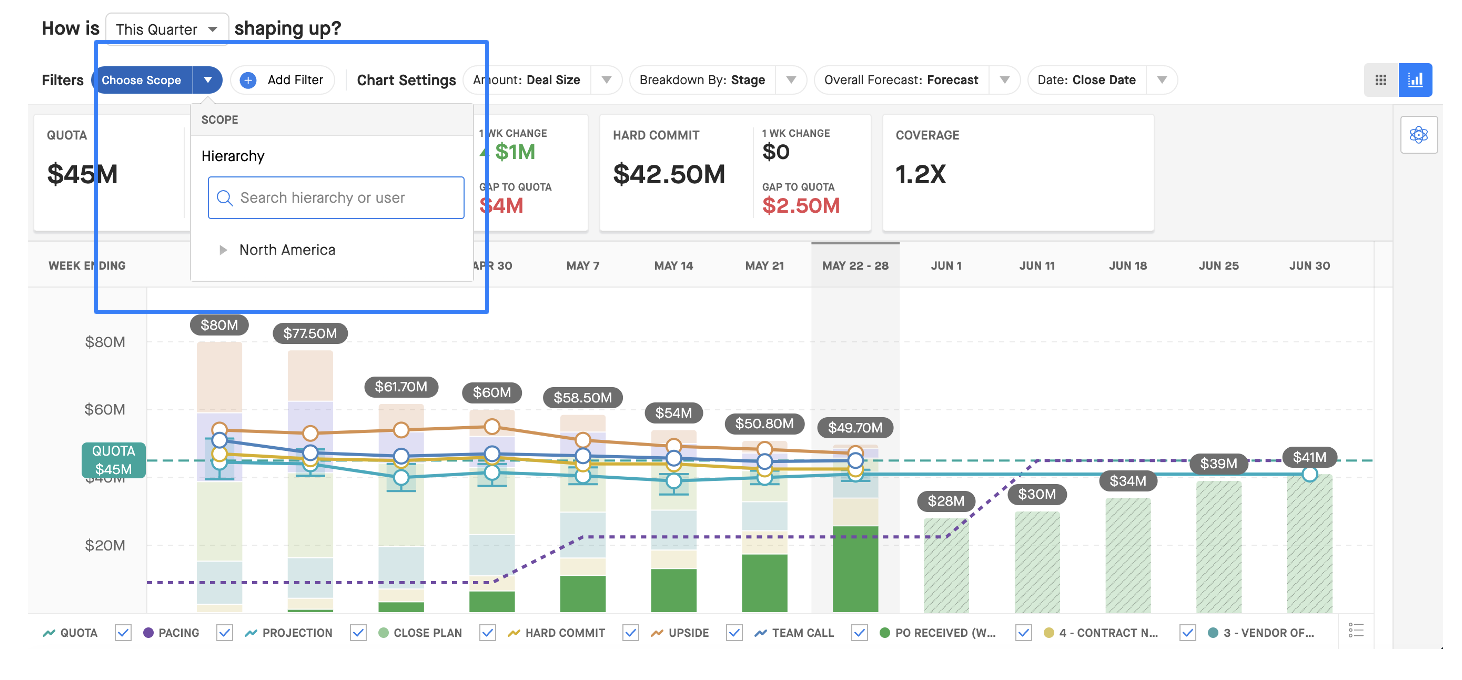Open the atom insights icon on the right
This screenshot has height=680, width=1462.
1419,135
